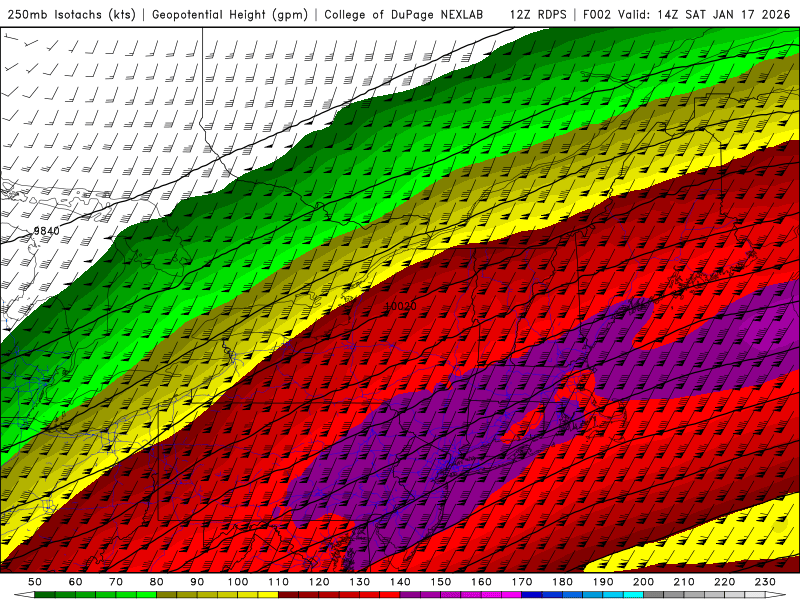Click the bright yellow color bar segment left of 110

coord(268,595)
